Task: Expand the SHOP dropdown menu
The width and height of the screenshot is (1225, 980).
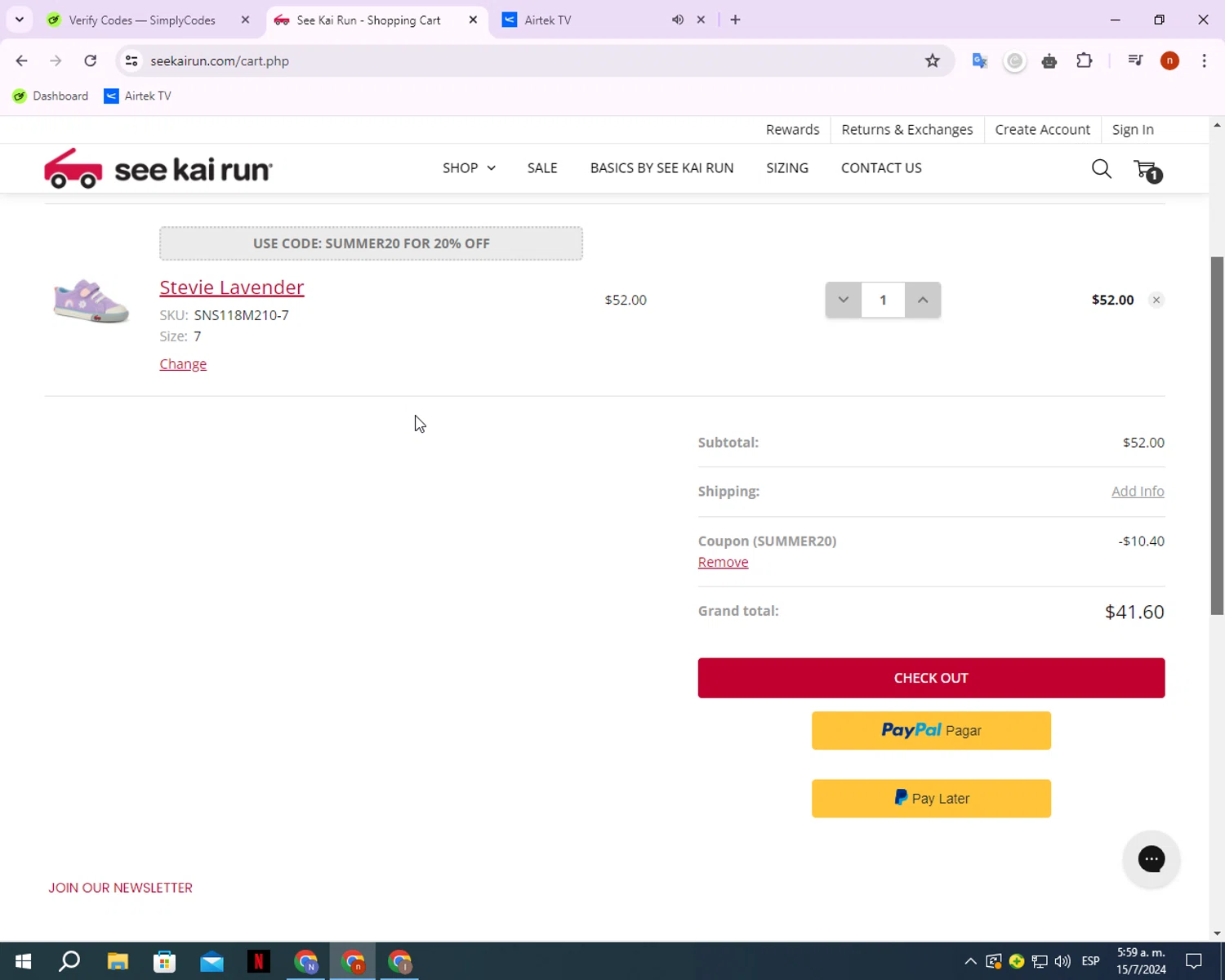Action: 469,167
